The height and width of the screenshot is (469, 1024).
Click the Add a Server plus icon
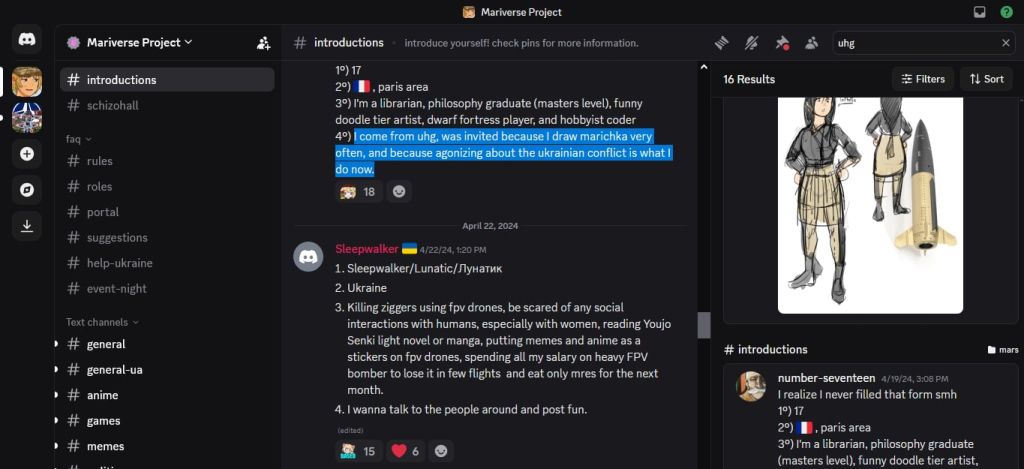[x=27, y=154]
